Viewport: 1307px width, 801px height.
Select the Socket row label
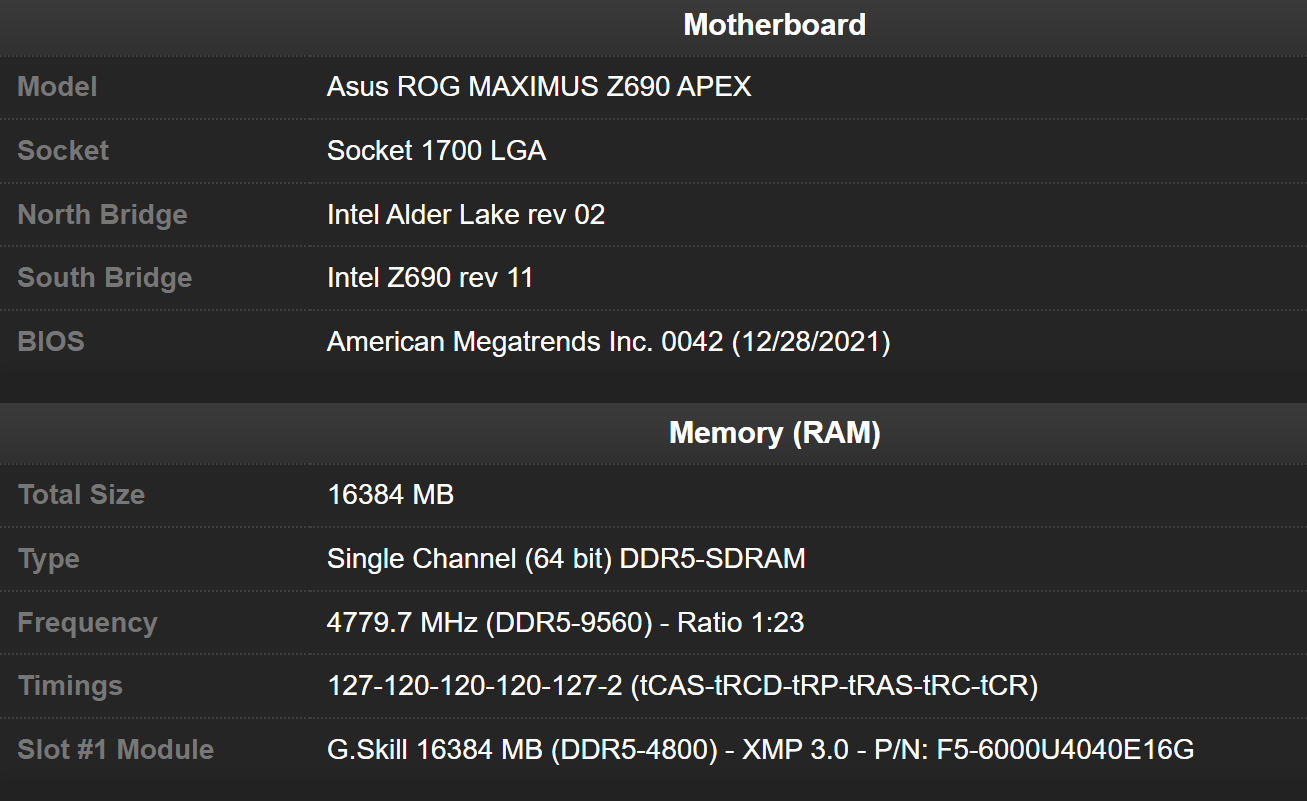tap(62, 150)
